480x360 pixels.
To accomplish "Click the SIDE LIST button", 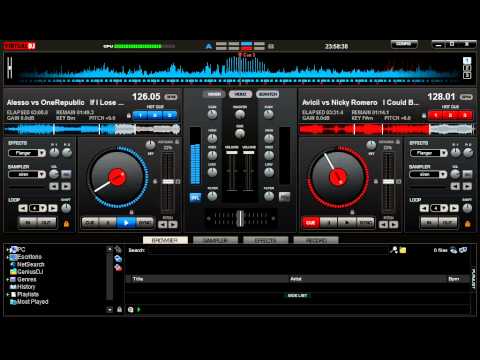I will click(297, 295).
